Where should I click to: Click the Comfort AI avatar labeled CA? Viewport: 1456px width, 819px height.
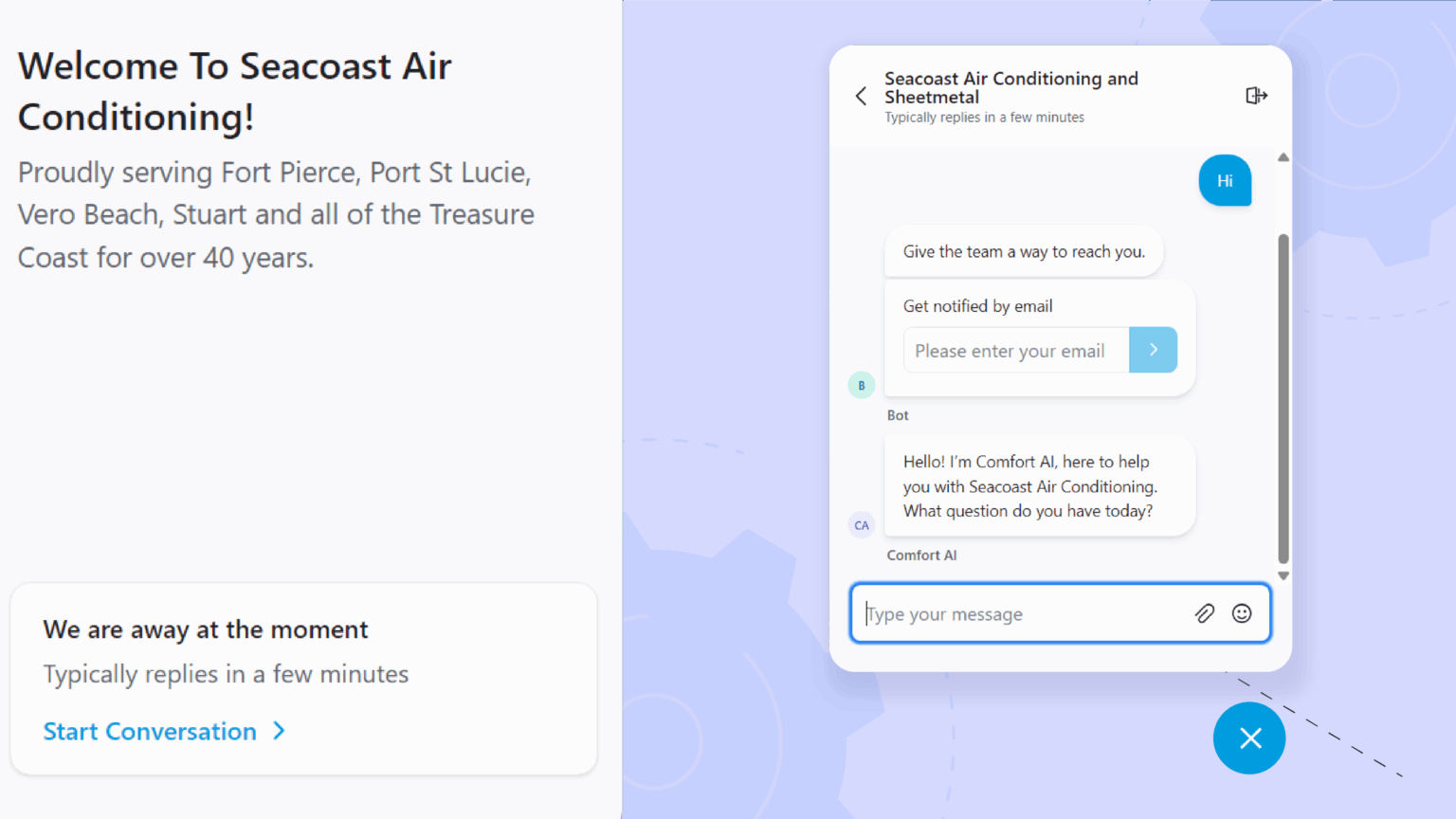pyautogui.click(x=862, y=525)
